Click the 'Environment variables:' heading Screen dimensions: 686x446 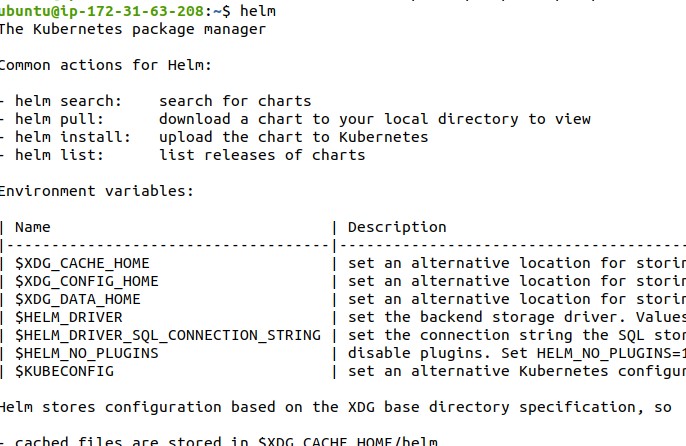pyautogui.click(x=96, y=191)
